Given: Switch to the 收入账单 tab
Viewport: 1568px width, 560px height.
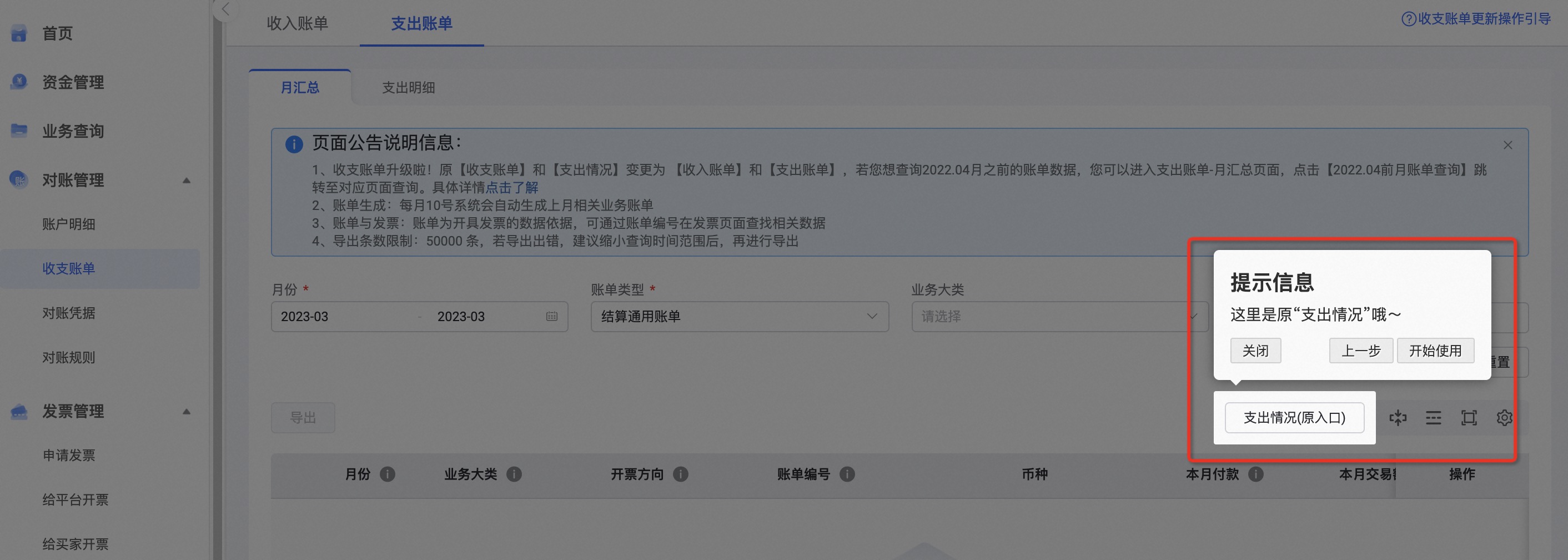Looking at the screenshot, I should point(297,23).
